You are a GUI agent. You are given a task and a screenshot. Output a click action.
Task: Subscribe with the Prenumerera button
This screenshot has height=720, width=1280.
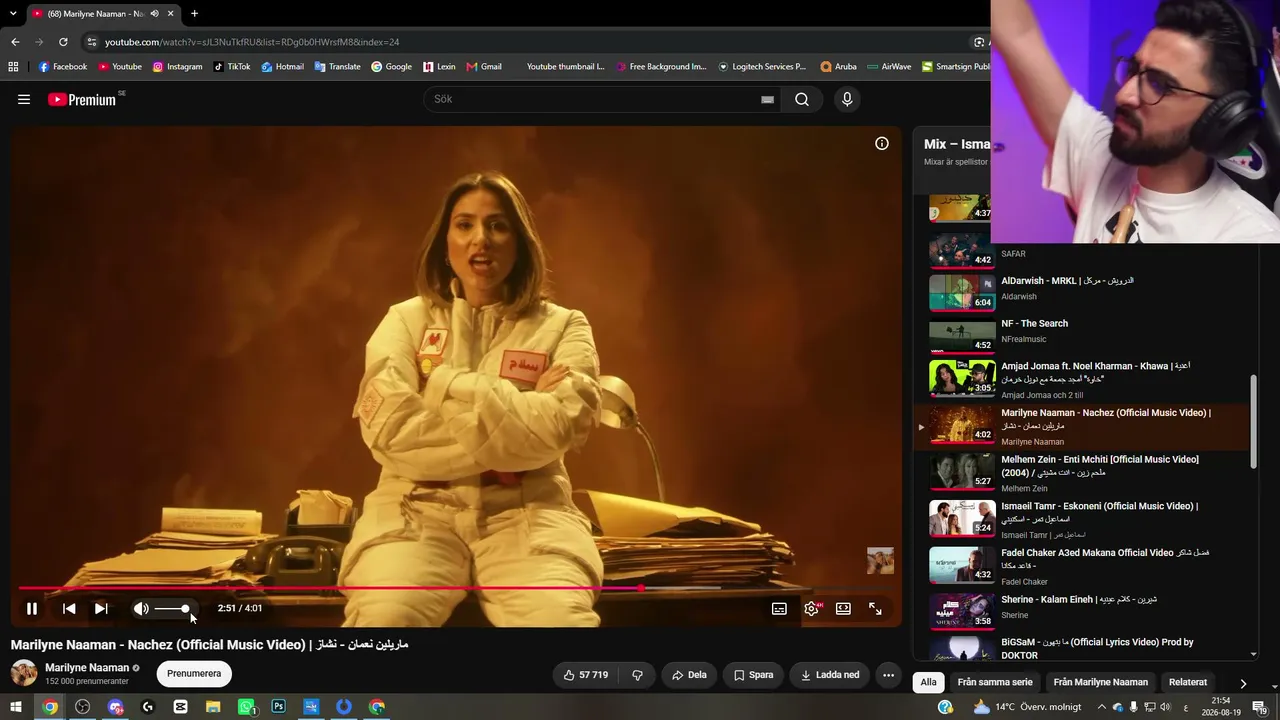[x=194, y=674]
